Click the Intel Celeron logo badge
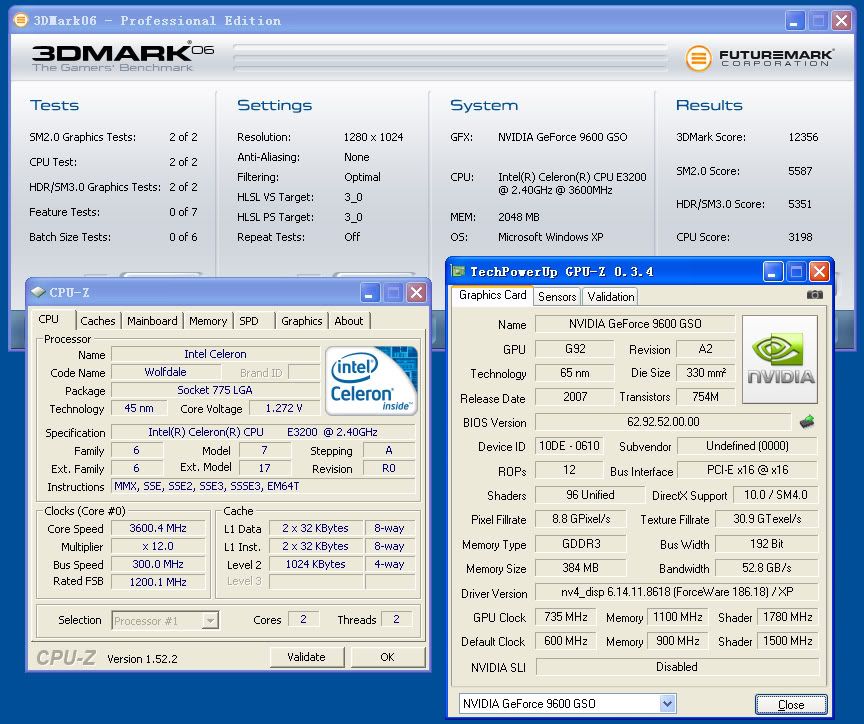 tap(372, 381)
